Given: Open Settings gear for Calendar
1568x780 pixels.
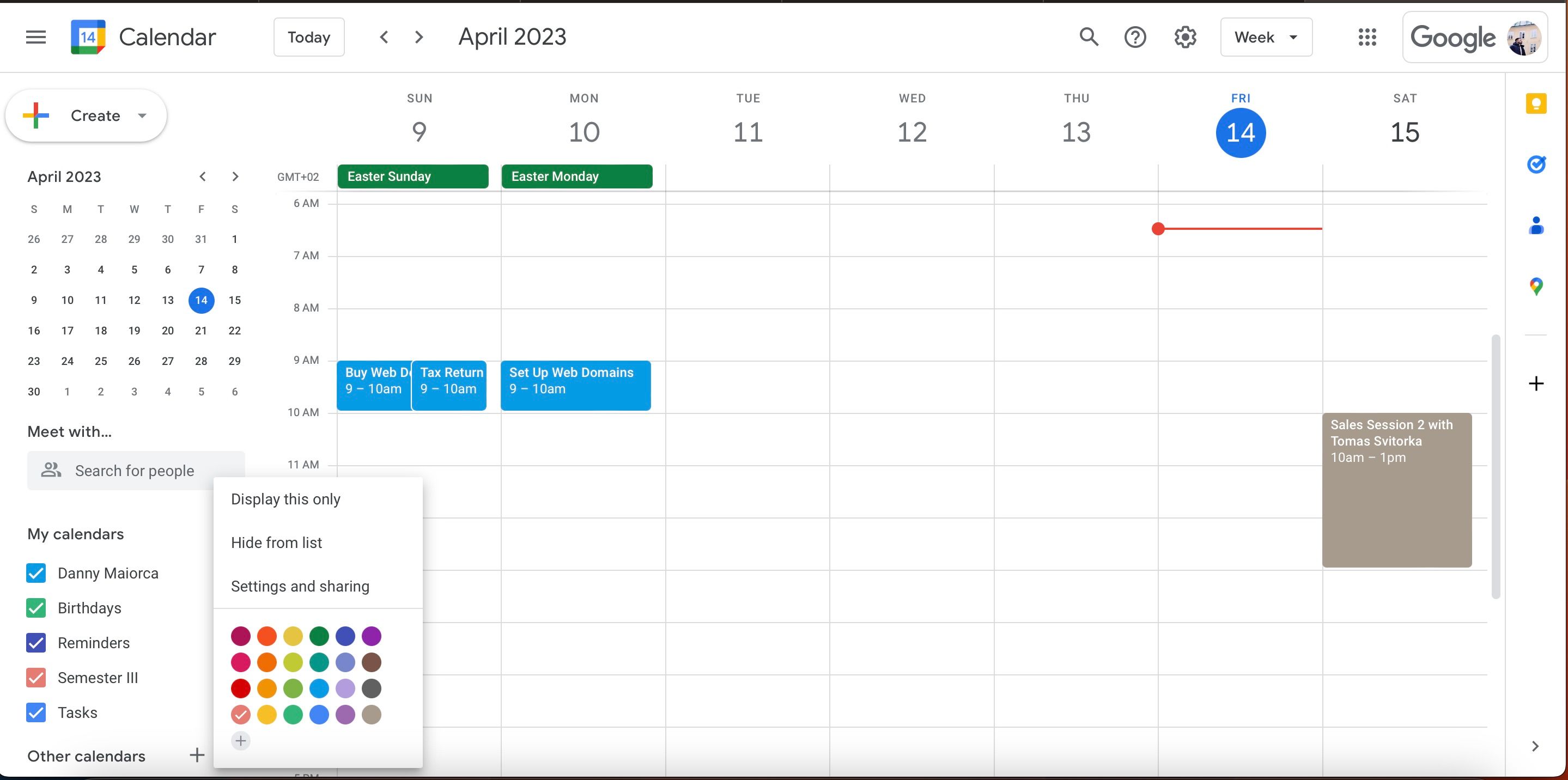Looking at the screenshot, I should (x=1184, y=36).
